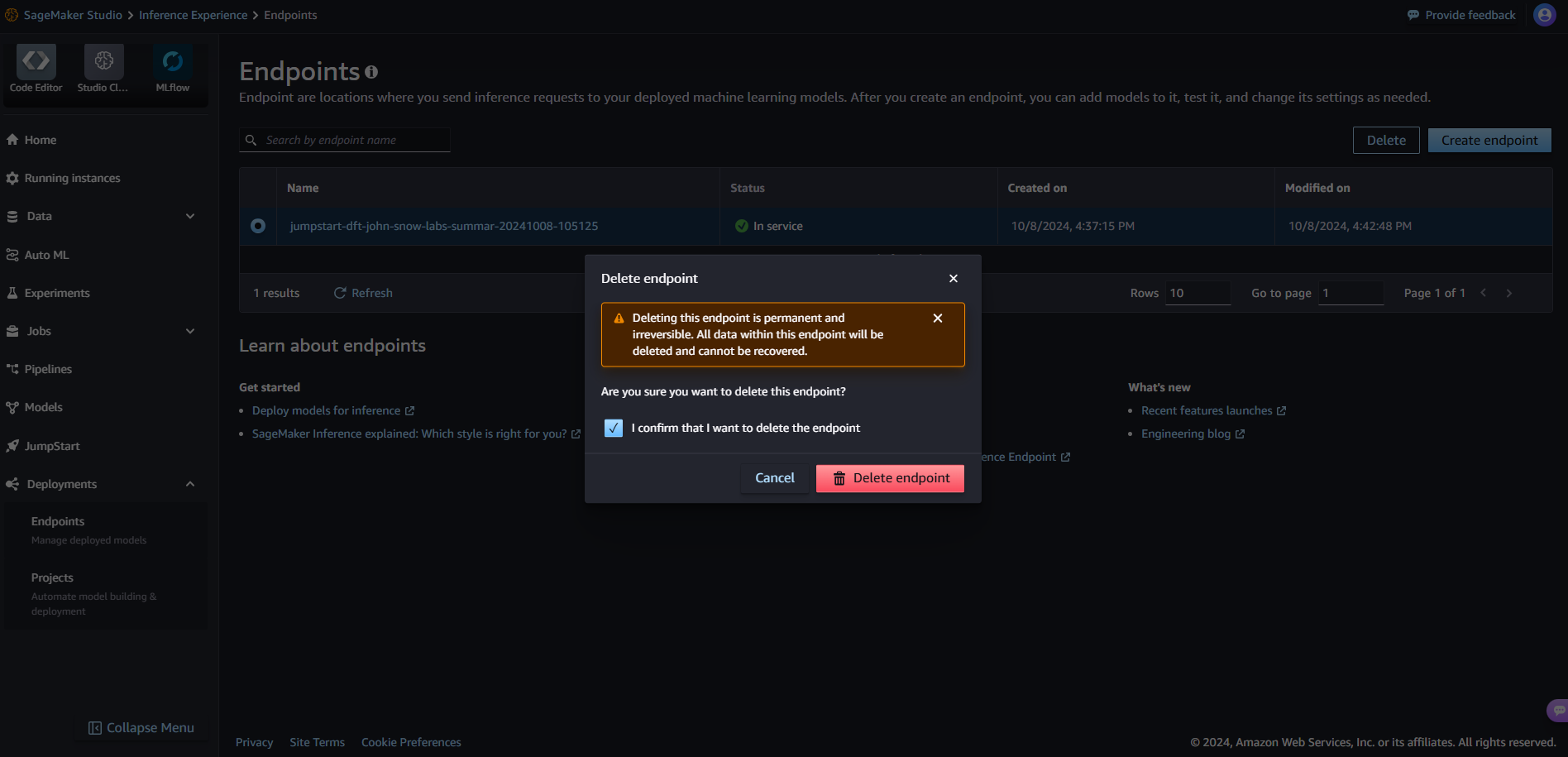Open the Privacy footer link
Screen dimensions: 1568x757
(x=255, y=742)
